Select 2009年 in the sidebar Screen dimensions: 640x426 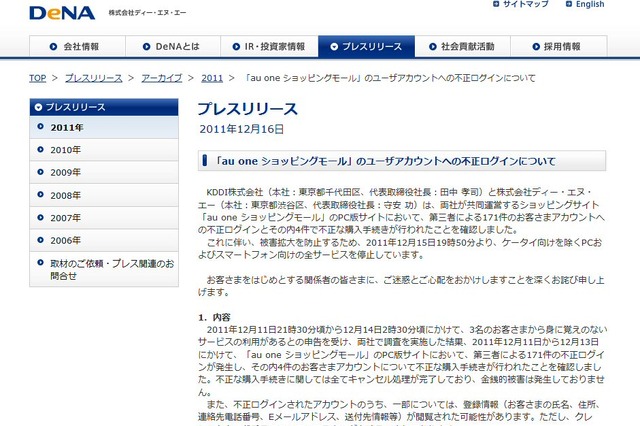point(104,172)
